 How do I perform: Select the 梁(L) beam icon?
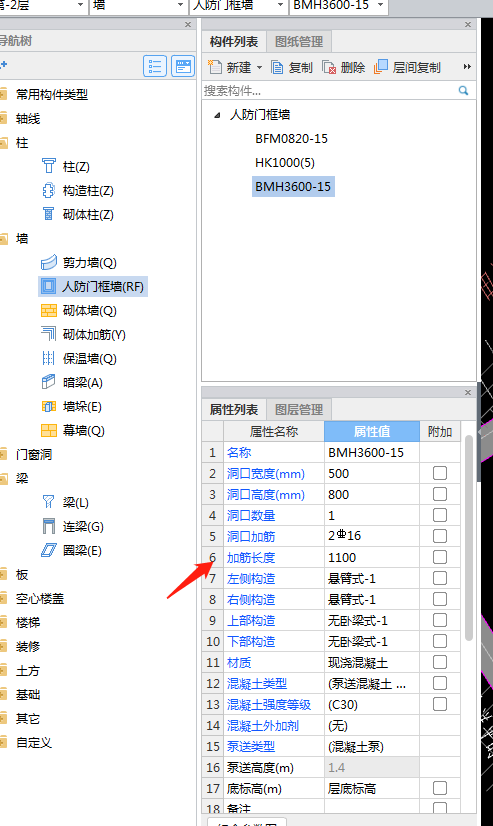(48, 502)
